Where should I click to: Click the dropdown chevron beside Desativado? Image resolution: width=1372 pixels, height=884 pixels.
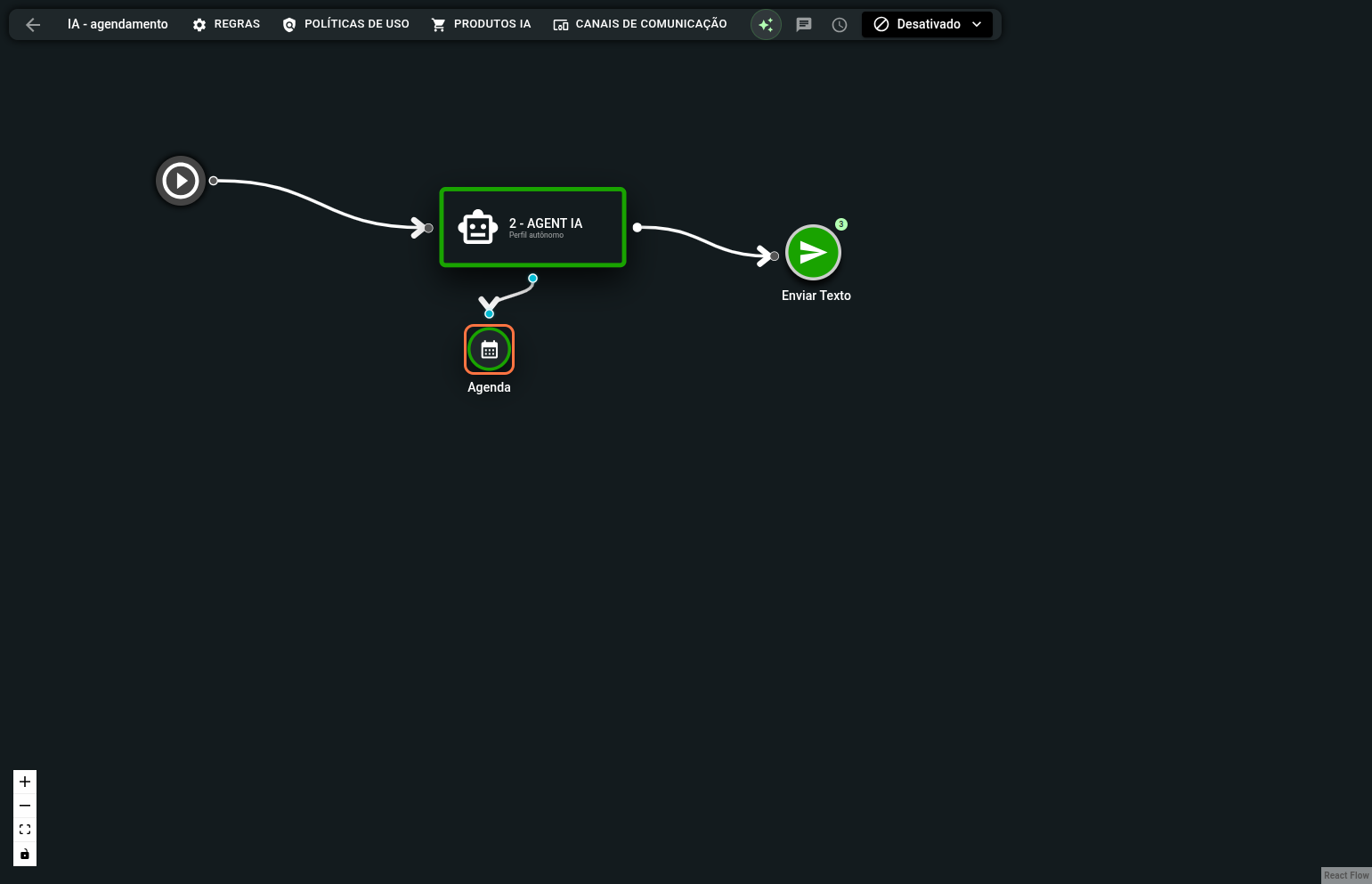[x=977, y=25]
